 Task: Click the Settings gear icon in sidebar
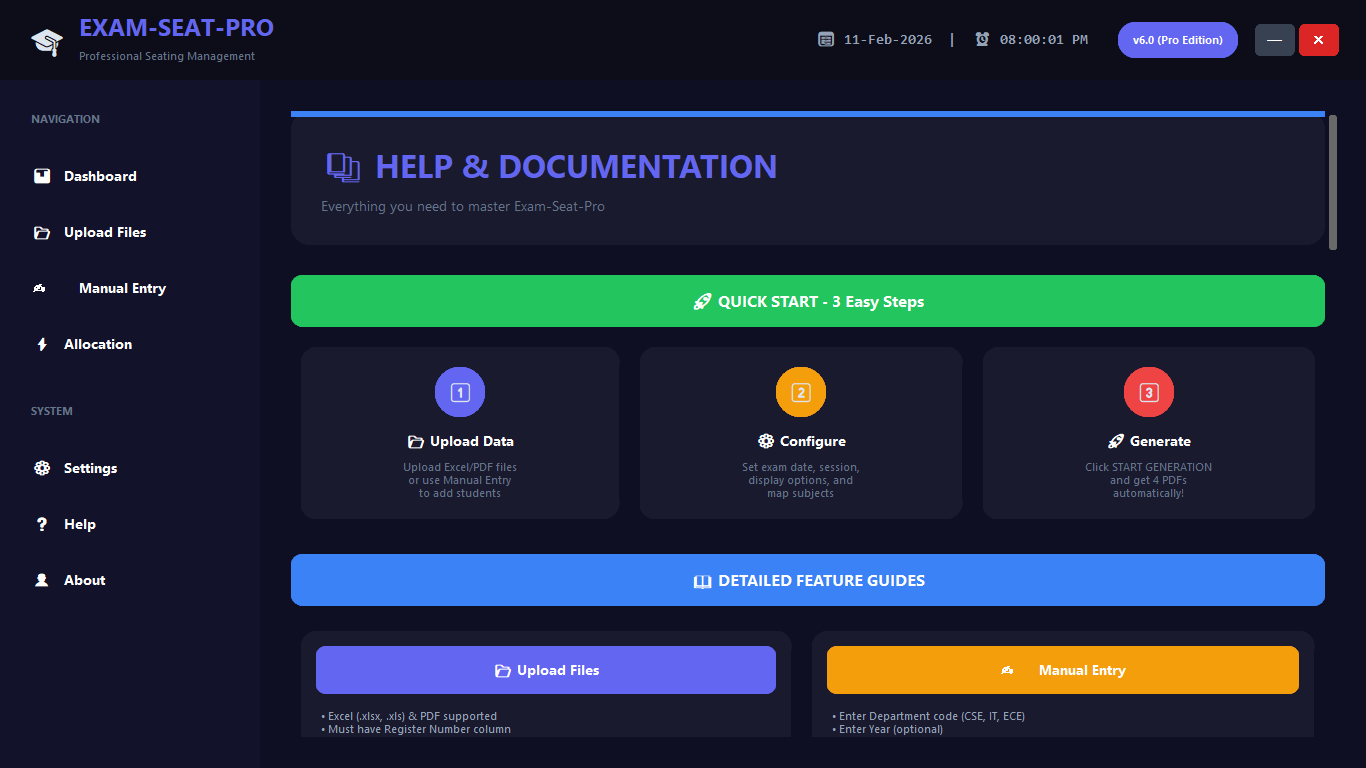tap(42, 468)
